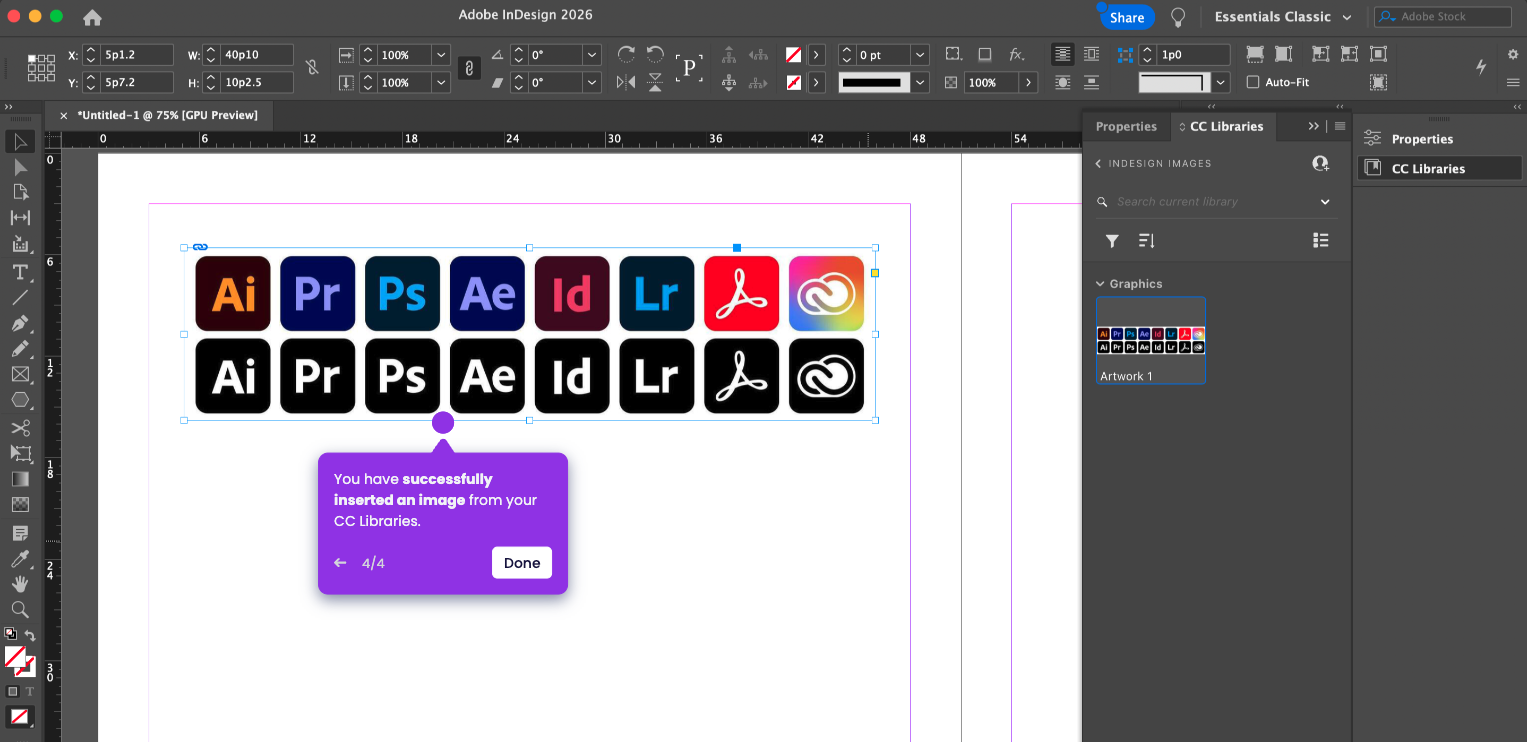The height and width of the screenshot is (742, 1527).
Task: Rotate 90° clockwise icon in control bar
Action: (x=627, y=54)
